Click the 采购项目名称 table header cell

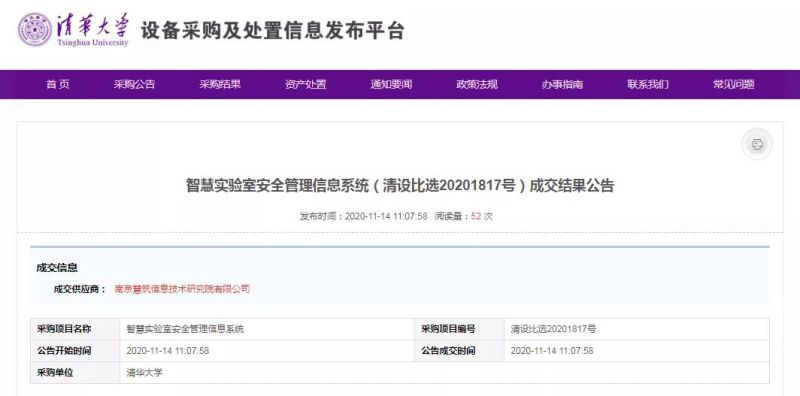click(75, 329)
